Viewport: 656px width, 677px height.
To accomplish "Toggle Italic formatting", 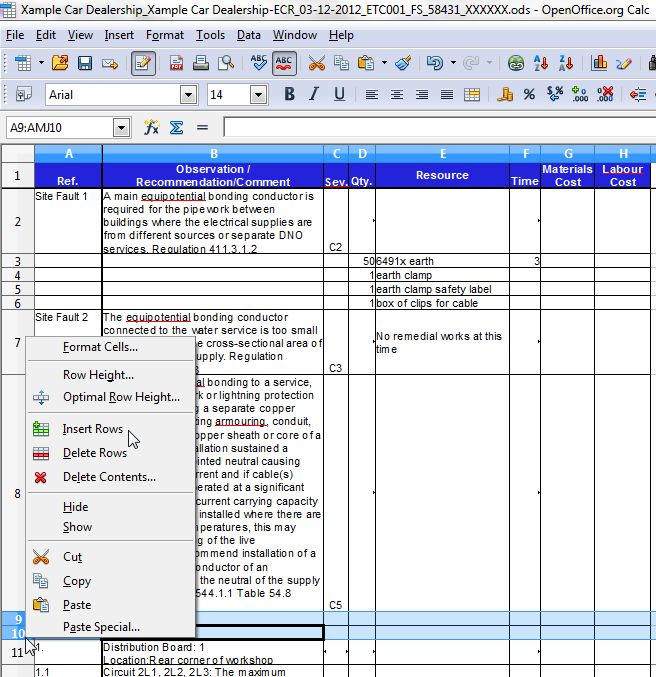I will tap(314, 94).
